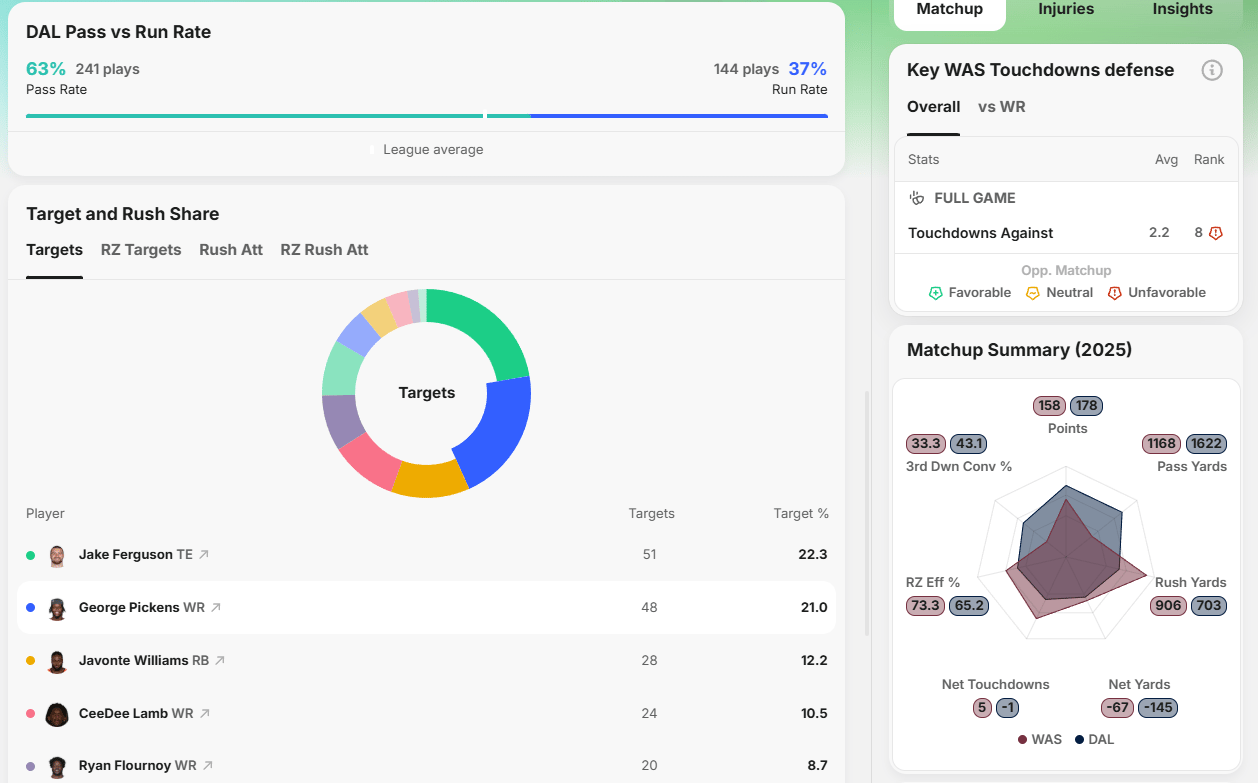Click the unfavorable rank icon next to 8
This screenshot has height=783, width=1258.
[1216, 233]
